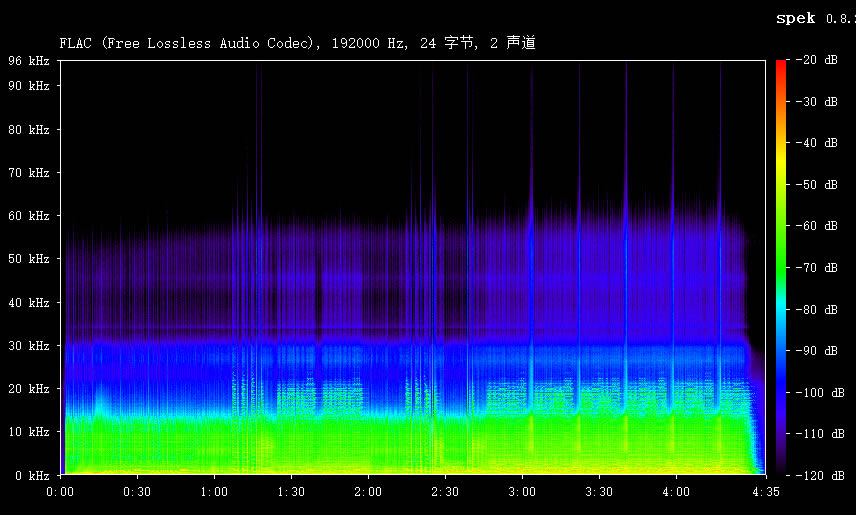Click the 0 kHz frequency axis label

point(32,475)
